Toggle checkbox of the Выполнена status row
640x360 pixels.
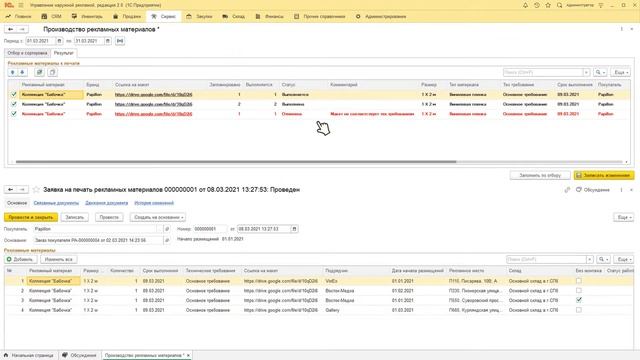click(x=14, y=104)
